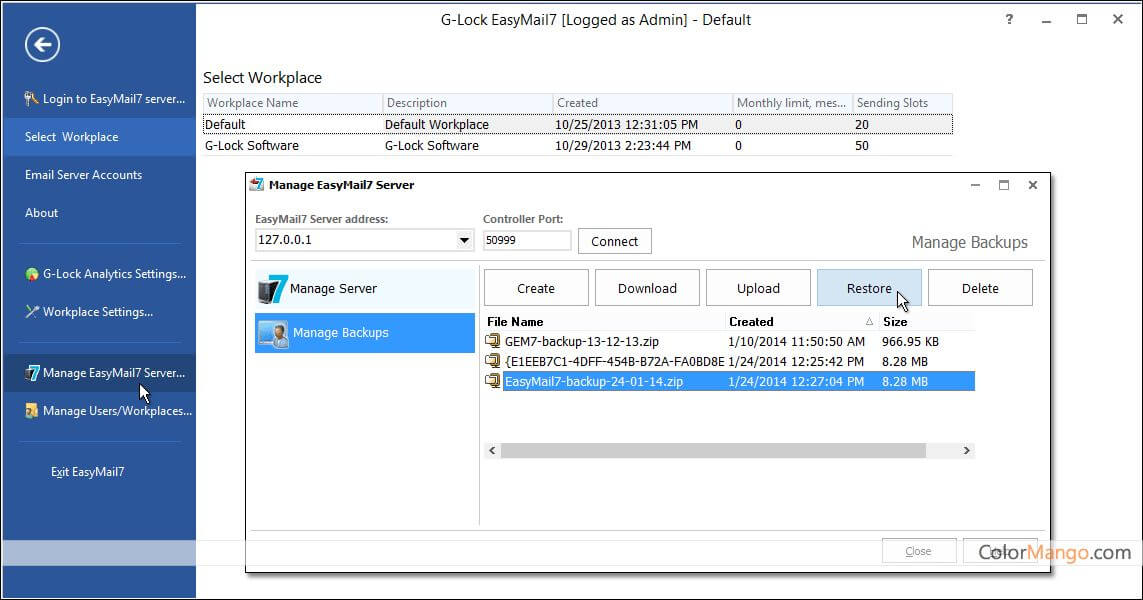The width and height of the screenshot is (1143, 600).
Task: Click sending slots value 50
Action: click(x=862, y=146)
